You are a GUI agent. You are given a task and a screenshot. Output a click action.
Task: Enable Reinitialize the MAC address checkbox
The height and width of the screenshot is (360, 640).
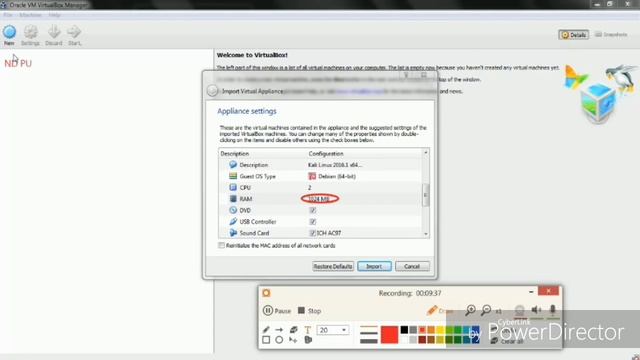(221, 245)
